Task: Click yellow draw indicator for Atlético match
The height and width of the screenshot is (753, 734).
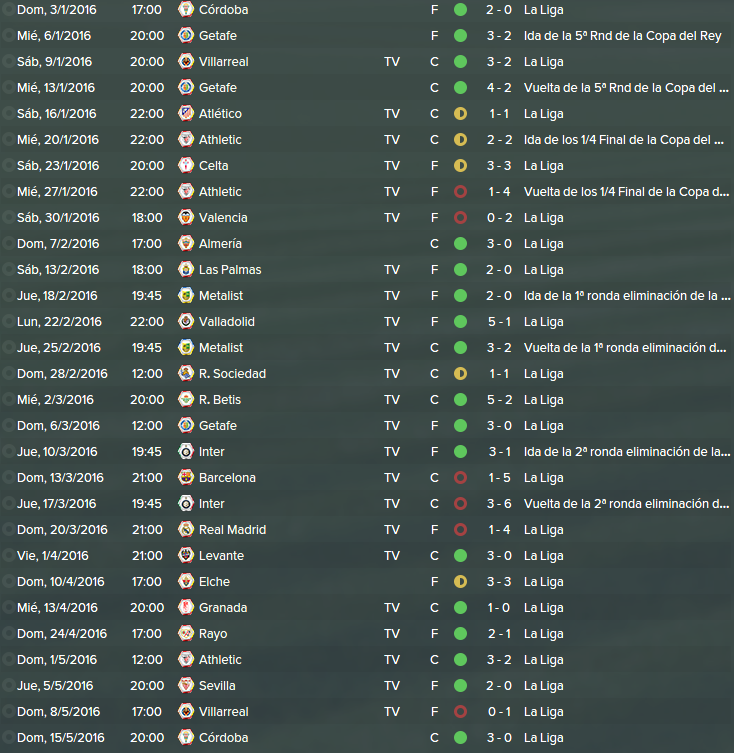Action: [x=460, y=113]
